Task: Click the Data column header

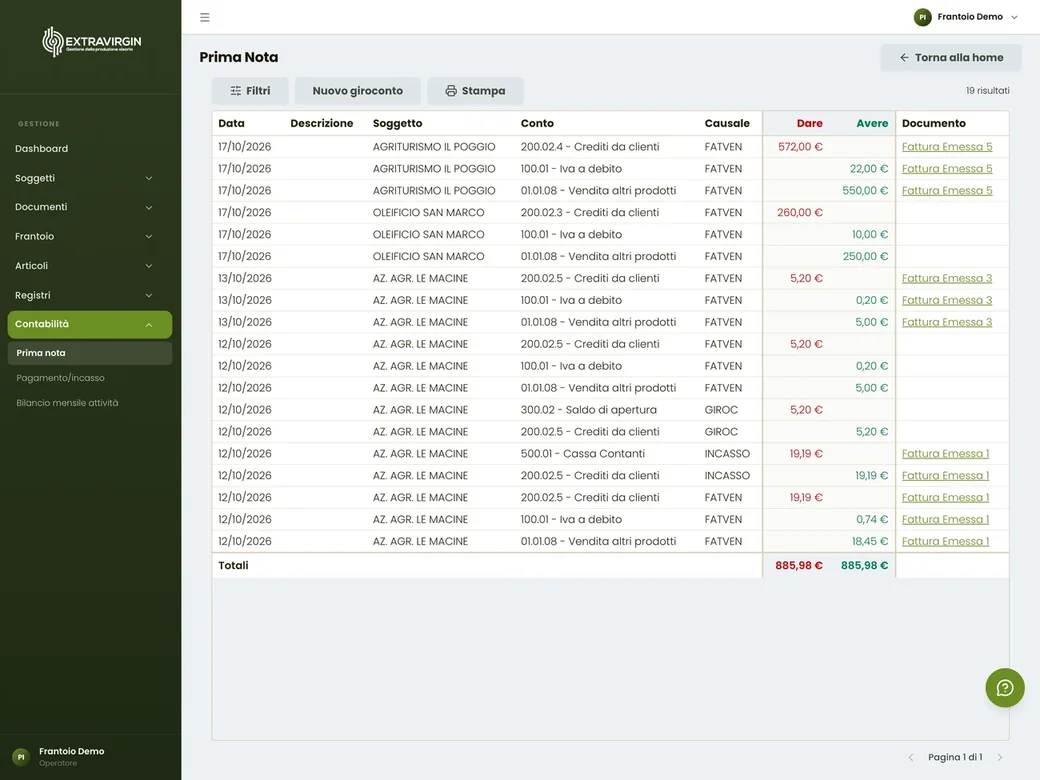Action: point(231,123)
